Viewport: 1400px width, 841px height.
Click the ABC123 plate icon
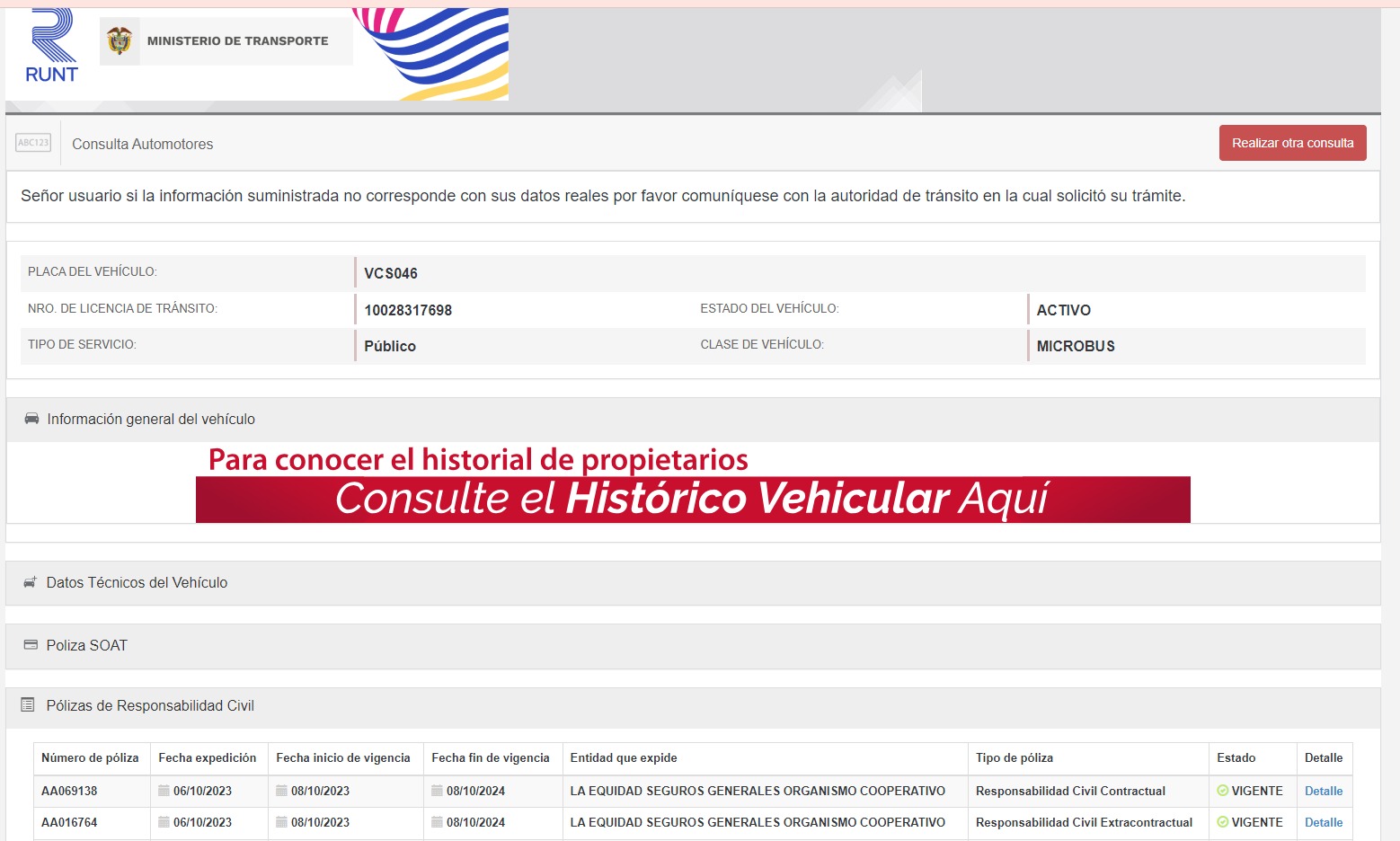[x=33, y=143]
